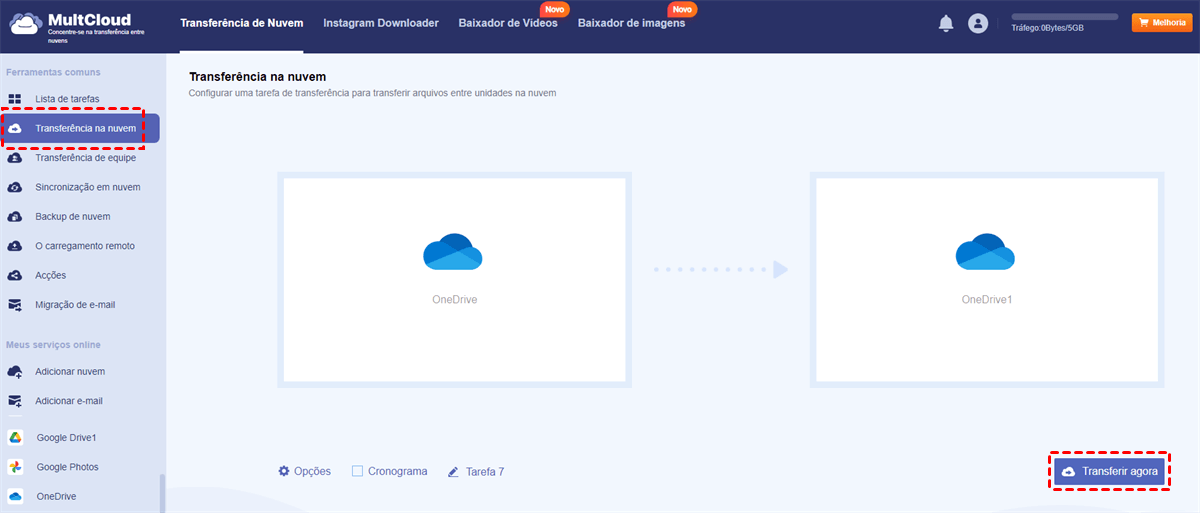Click the source OneDrive cloud icon

coord(453,252)
